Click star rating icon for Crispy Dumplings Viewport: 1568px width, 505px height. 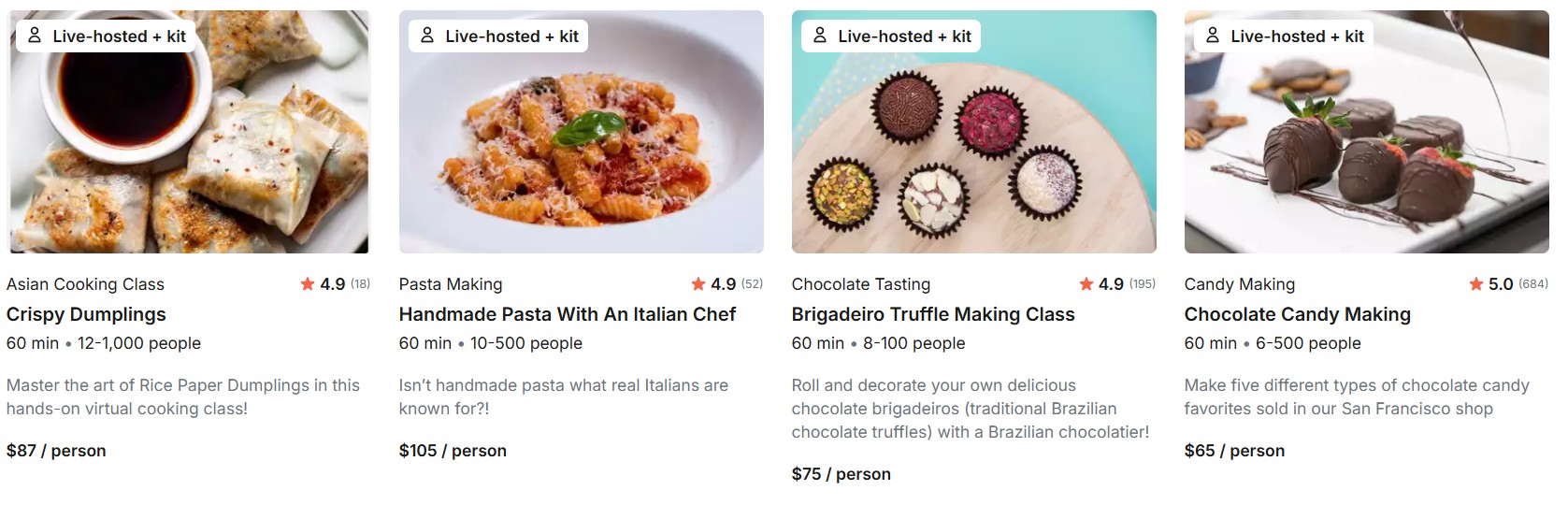(x=308, y=283)
